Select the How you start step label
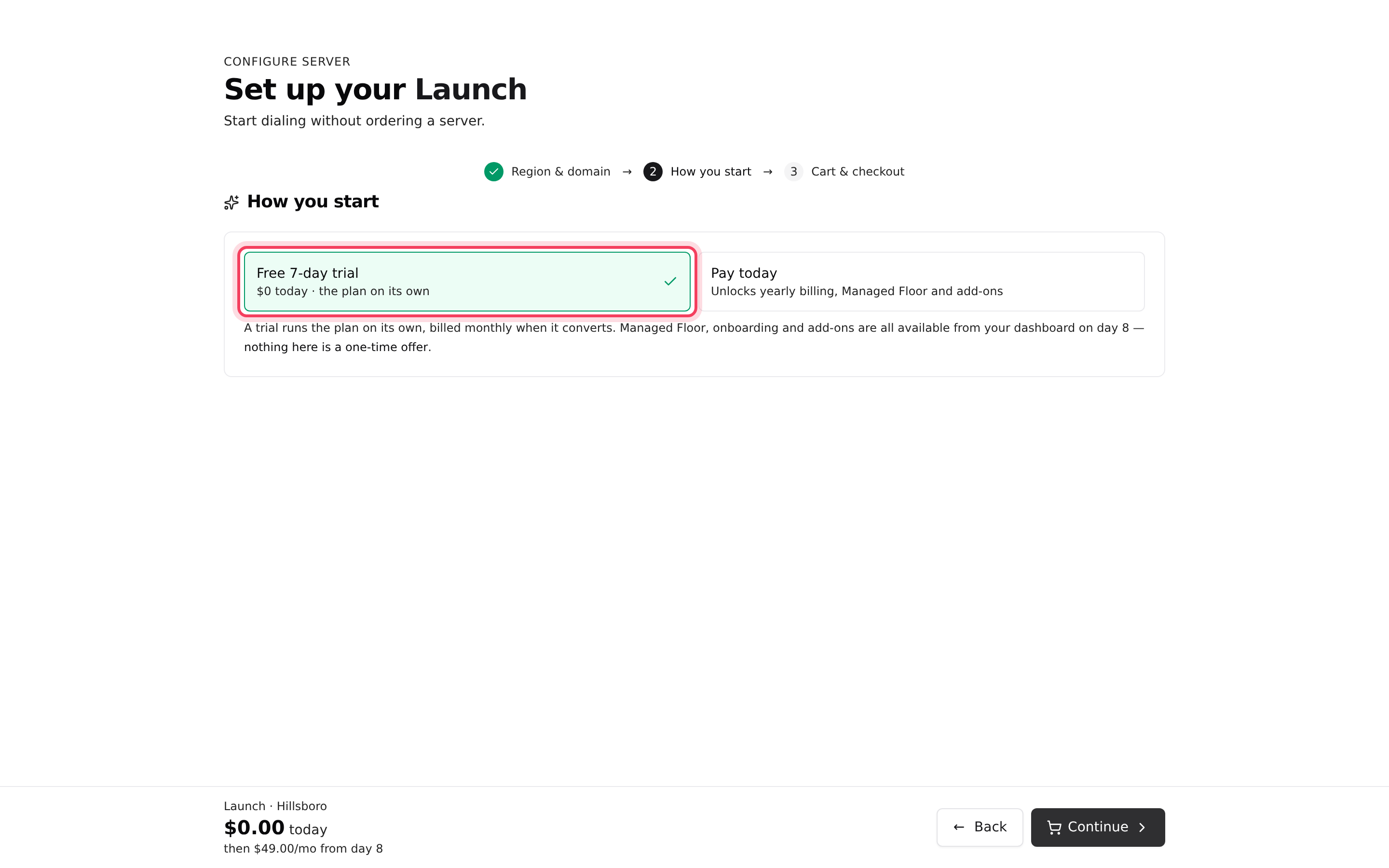This screenshot has width=1389, height=868. tap(710, 172)
